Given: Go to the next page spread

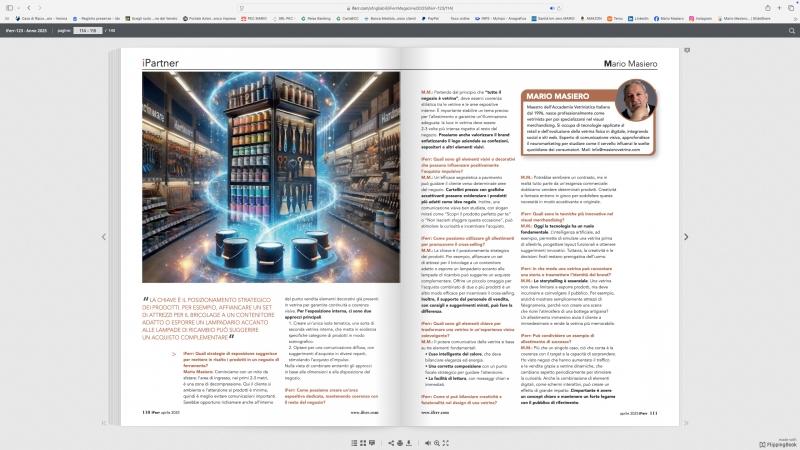Looking at the screenshot, I should (x=686, y=237).
